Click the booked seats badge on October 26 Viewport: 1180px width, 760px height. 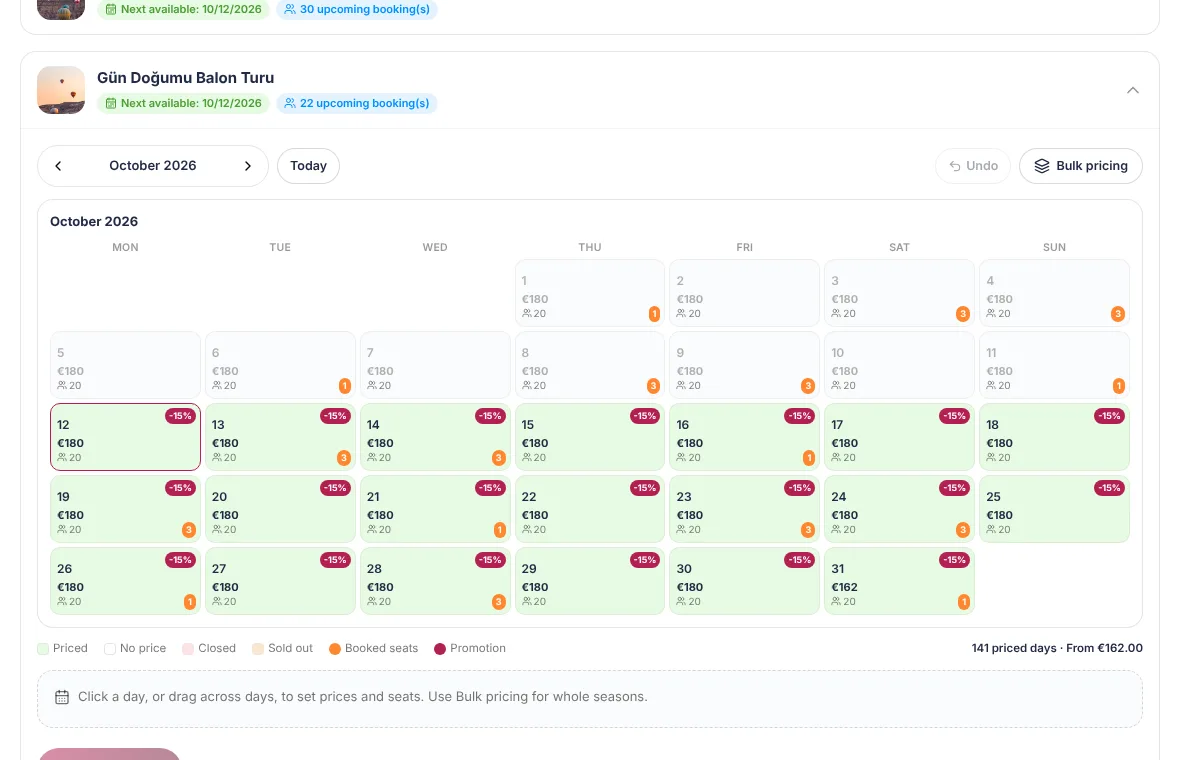point(190,602)
